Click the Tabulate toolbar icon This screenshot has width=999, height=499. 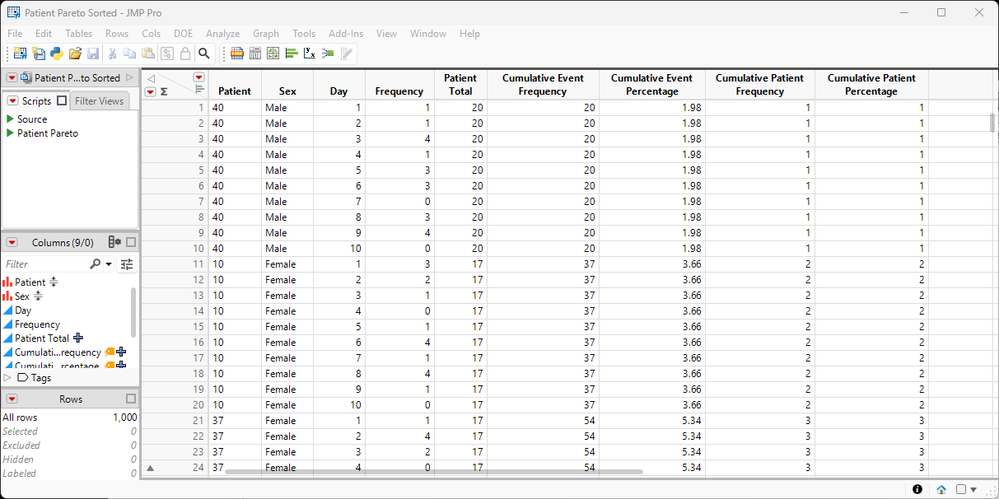coord(255,54)
